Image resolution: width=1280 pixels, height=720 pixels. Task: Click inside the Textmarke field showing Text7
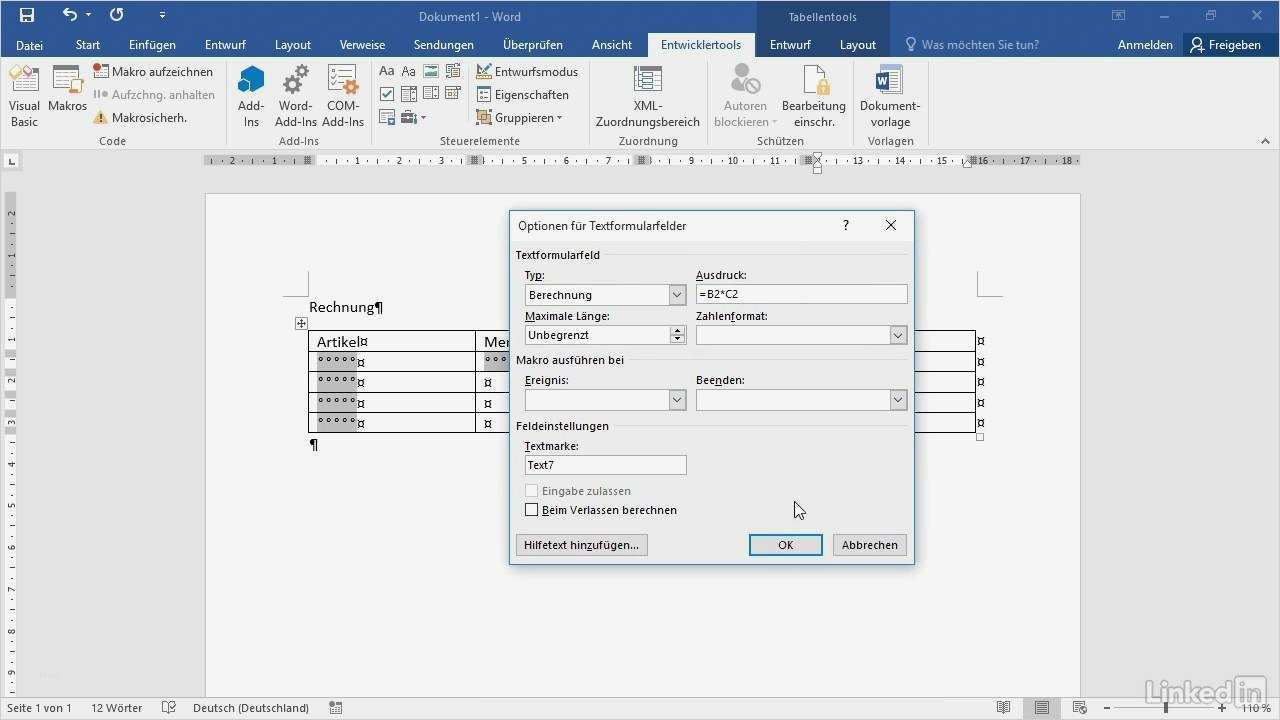[604, 464]
